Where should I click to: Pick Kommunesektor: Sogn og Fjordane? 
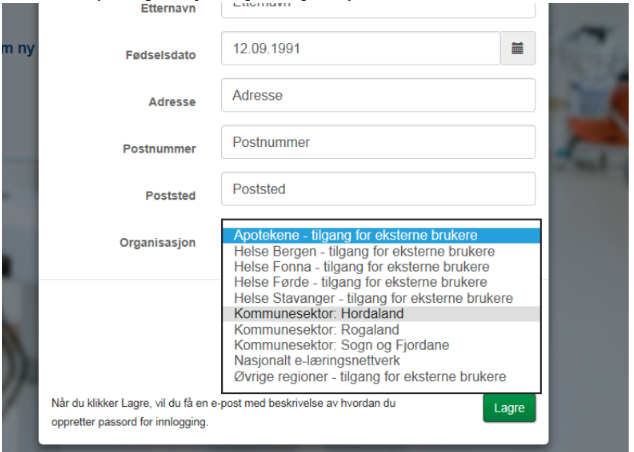point(381,345)
